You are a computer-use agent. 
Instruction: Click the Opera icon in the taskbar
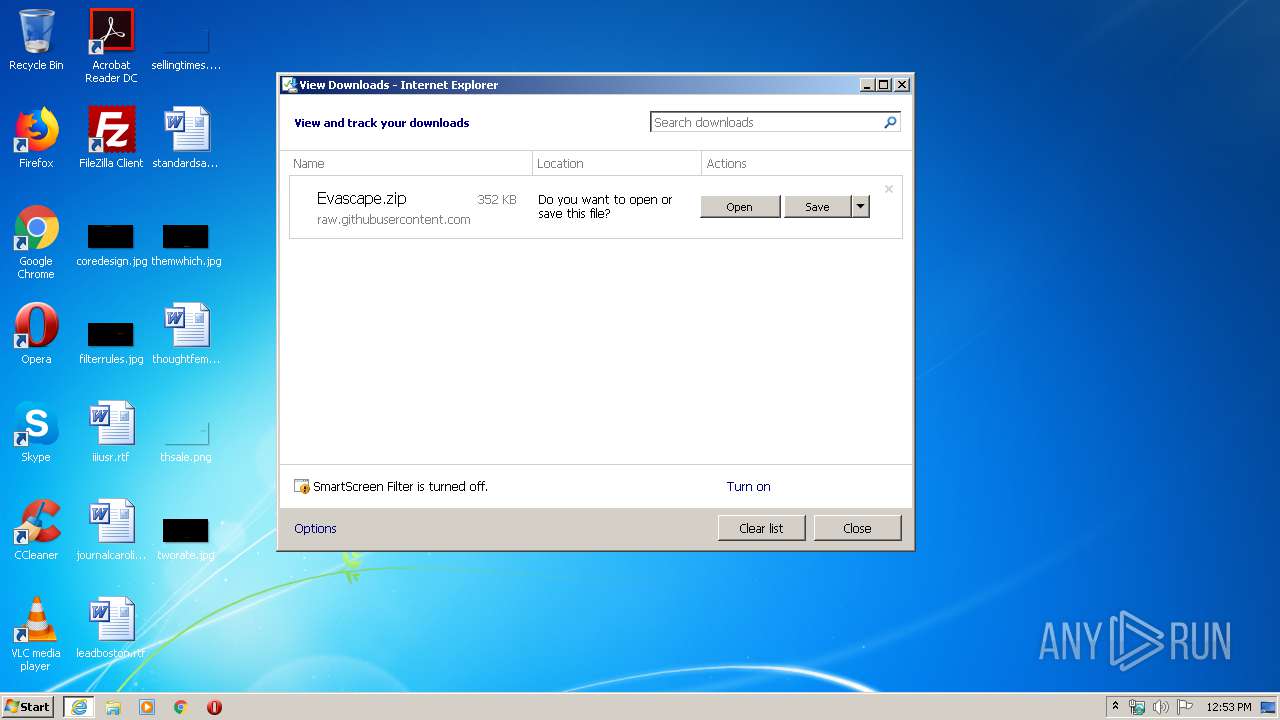(x=214, y=707)
